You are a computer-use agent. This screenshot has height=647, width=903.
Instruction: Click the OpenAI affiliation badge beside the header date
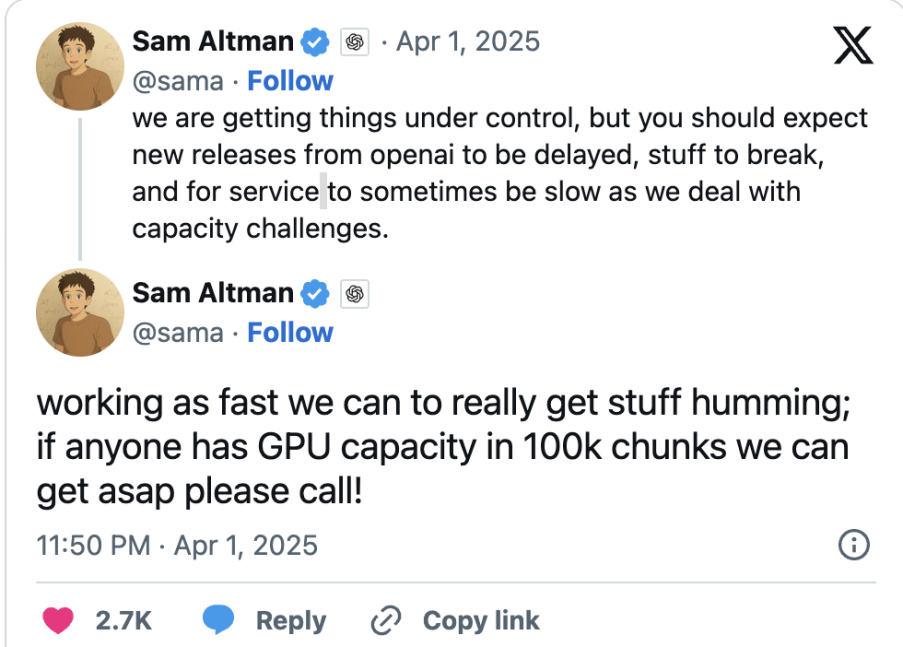point(355,42)
